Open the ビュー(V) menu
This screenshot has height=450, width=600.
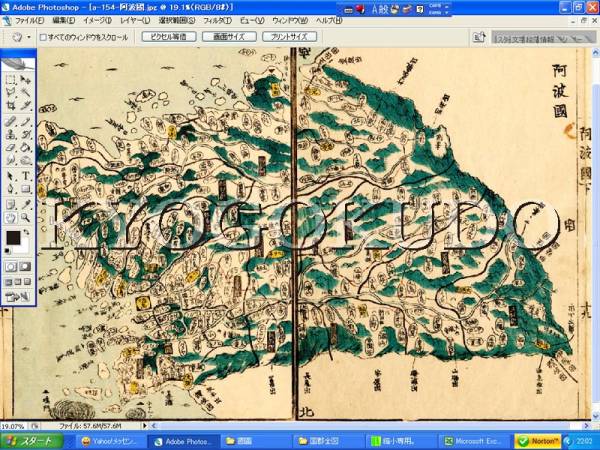(x=252, y=21)
